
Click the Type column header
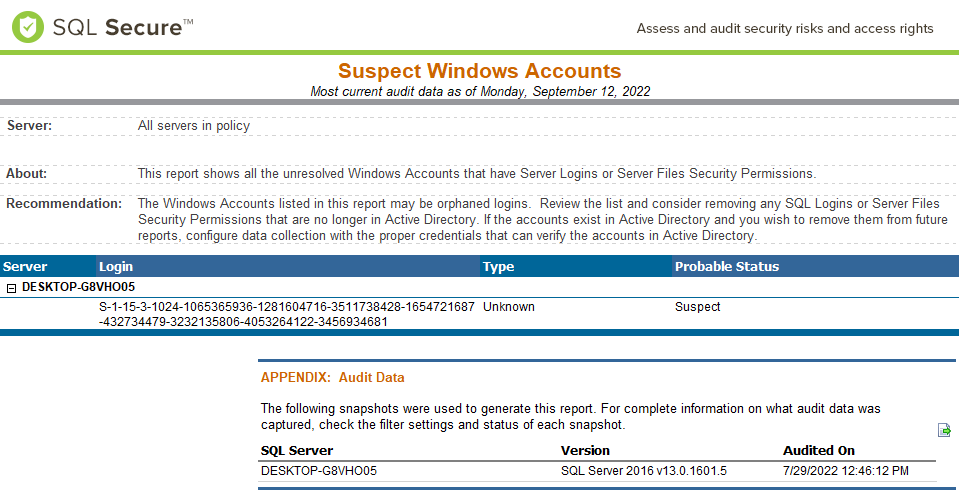[x=498, y=267]
